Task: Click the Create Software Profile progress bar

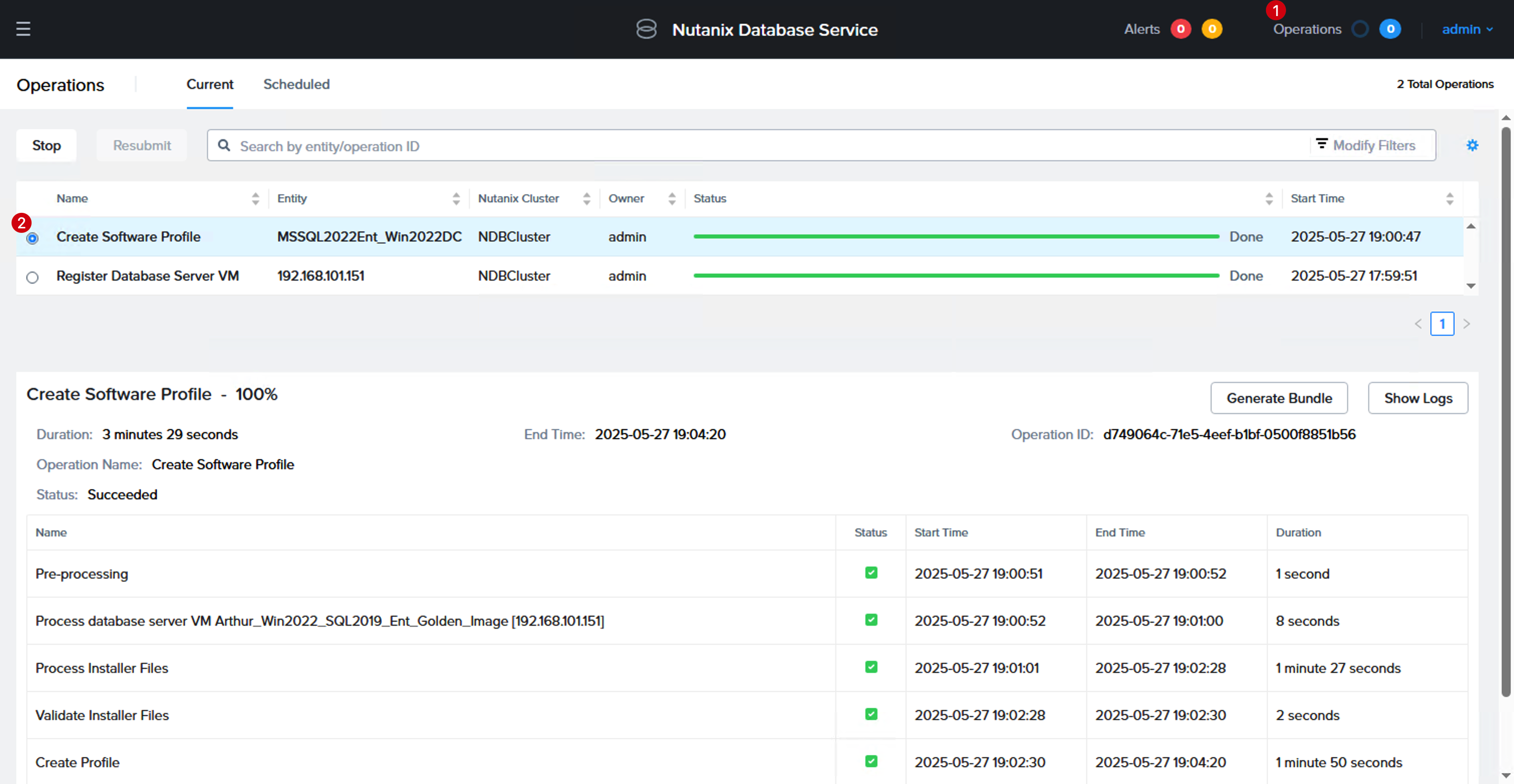Action: click(x=956, y=236)
